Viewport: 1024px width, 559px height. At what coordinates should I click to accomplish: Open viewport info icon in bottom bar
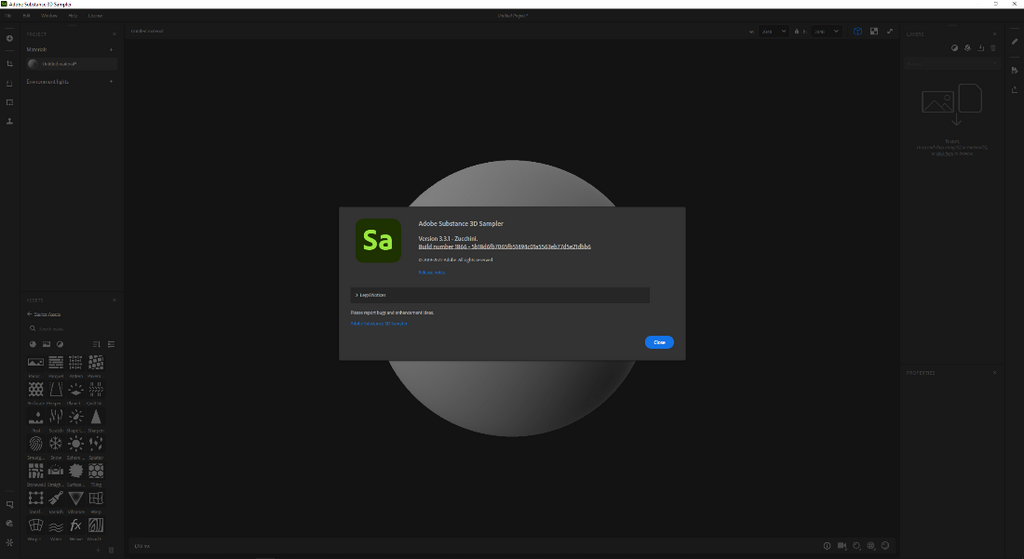827,546
